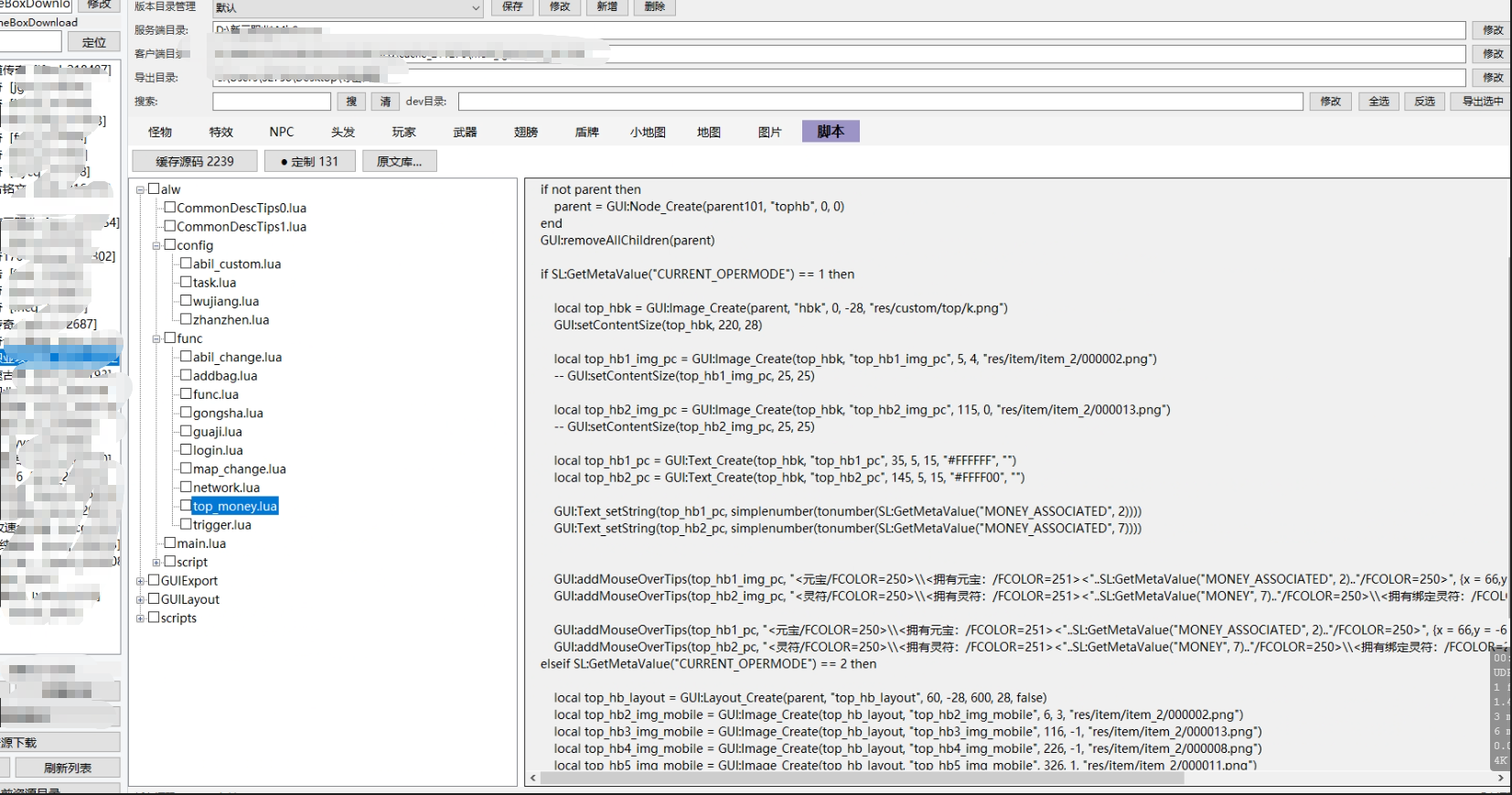Switch to the 怪物 tab
Screen dimensions: 1512x795
tap(160, 132)
